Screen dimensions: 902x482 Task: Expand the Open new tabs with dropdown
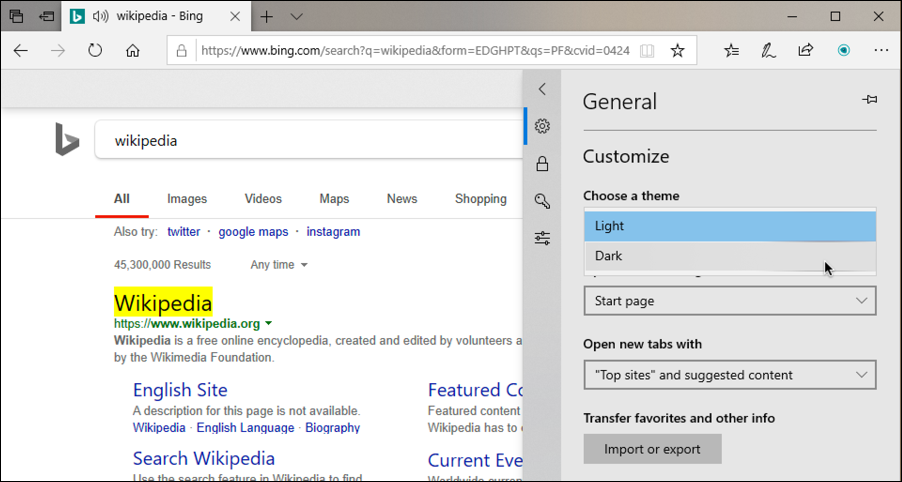coord(729,375)
